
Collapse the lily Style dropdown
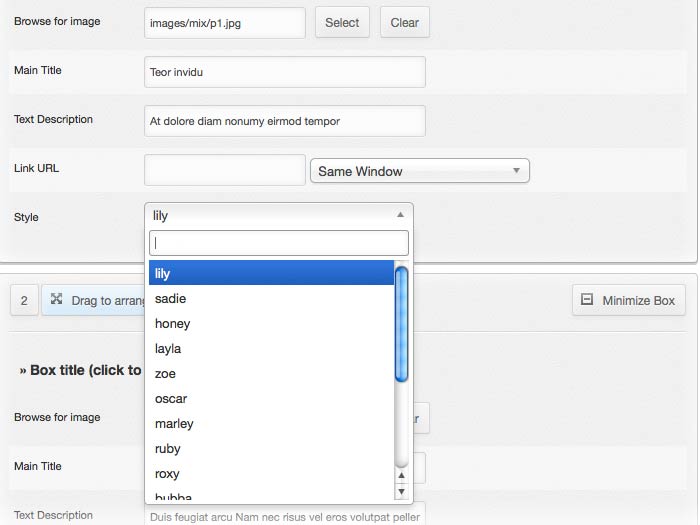pos(278,215)
